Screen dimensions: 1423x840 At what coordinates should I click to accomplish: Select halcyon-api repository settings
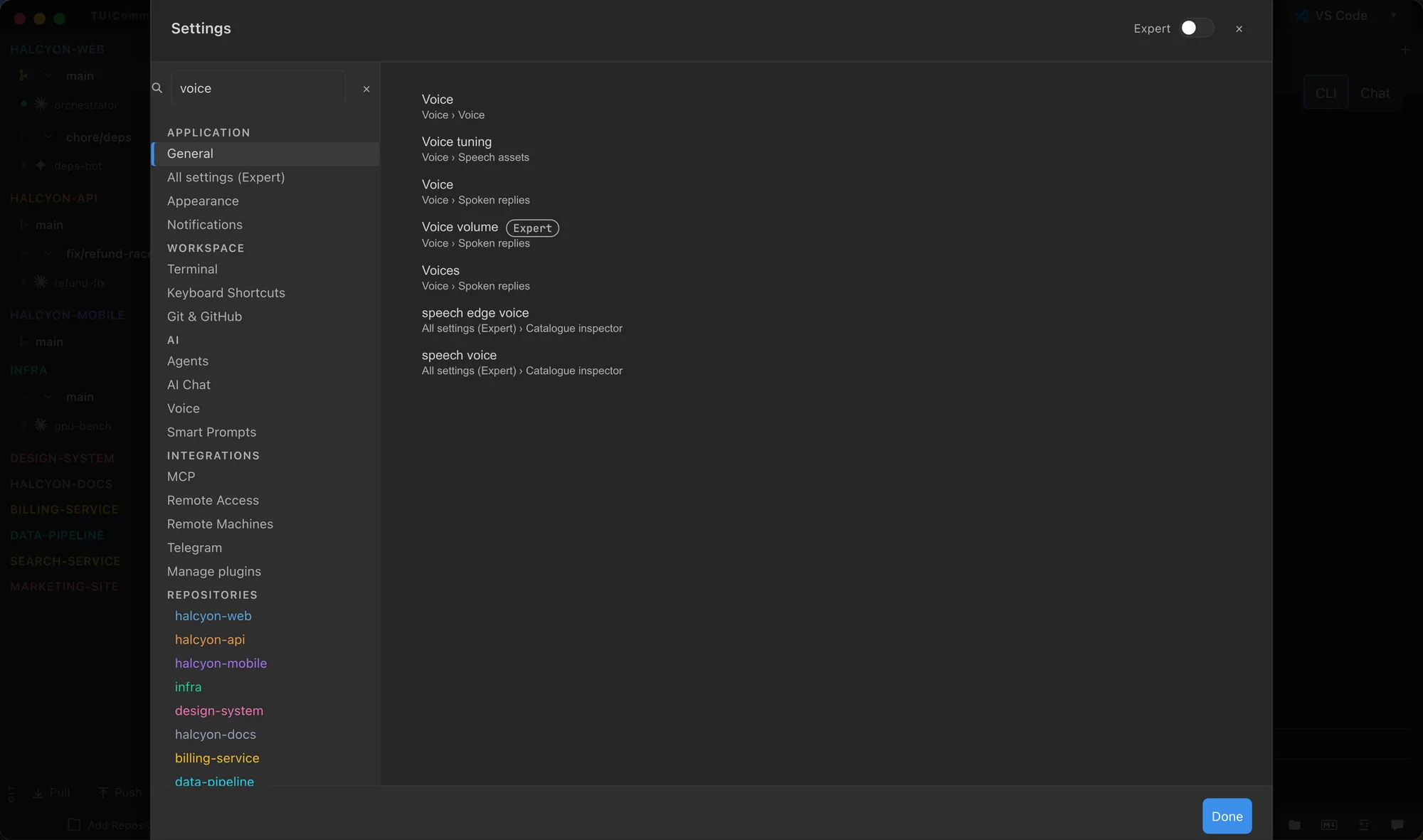click(265, 639)
